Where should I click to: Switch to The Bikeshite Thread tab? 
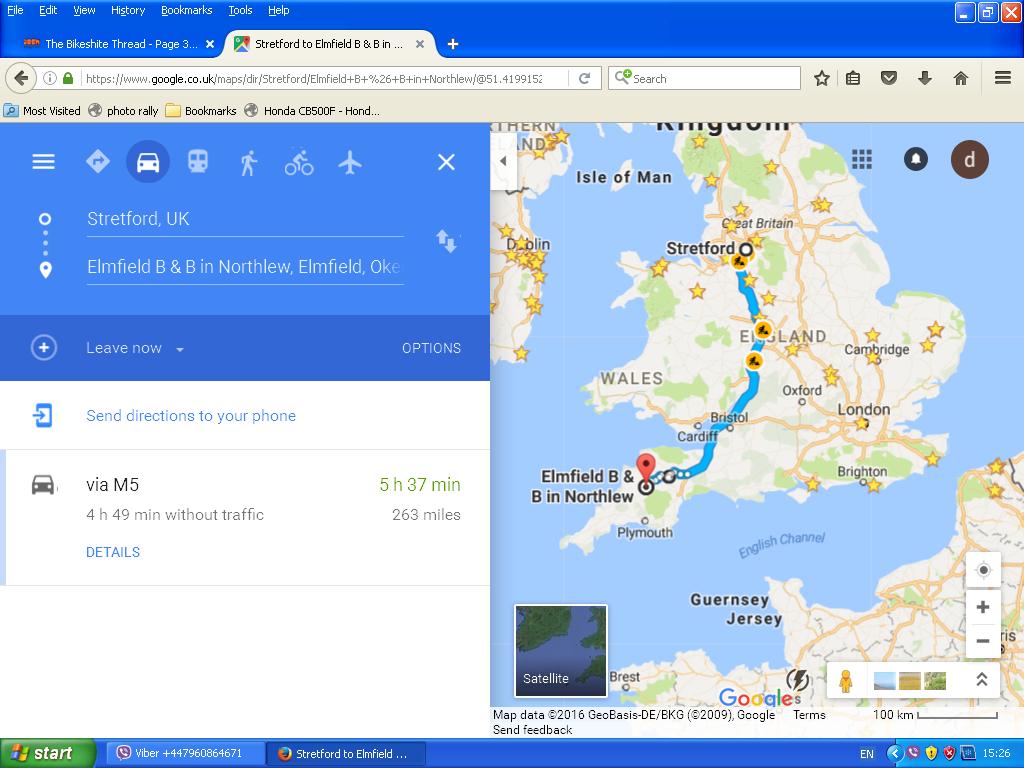click(x=111, y=44)
